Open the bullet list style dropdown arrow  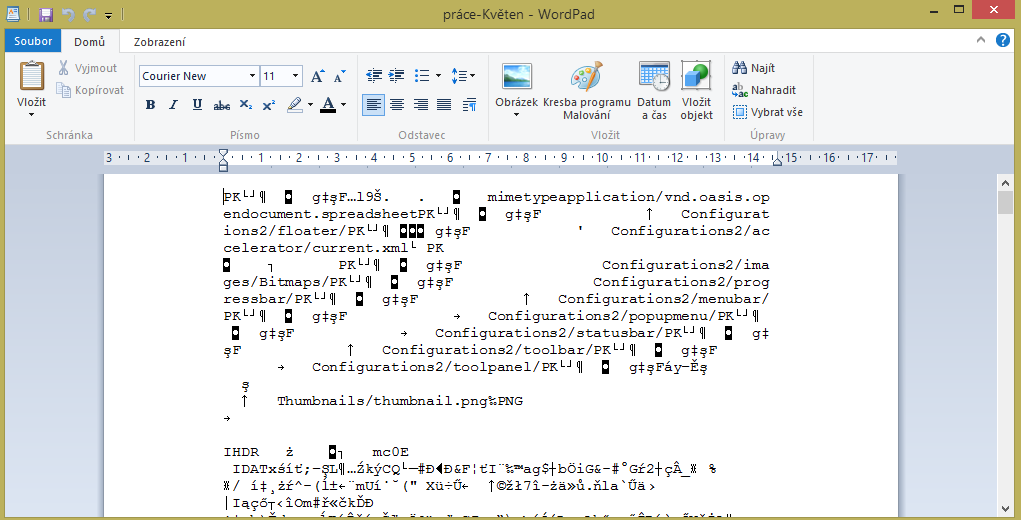point(438,76)
